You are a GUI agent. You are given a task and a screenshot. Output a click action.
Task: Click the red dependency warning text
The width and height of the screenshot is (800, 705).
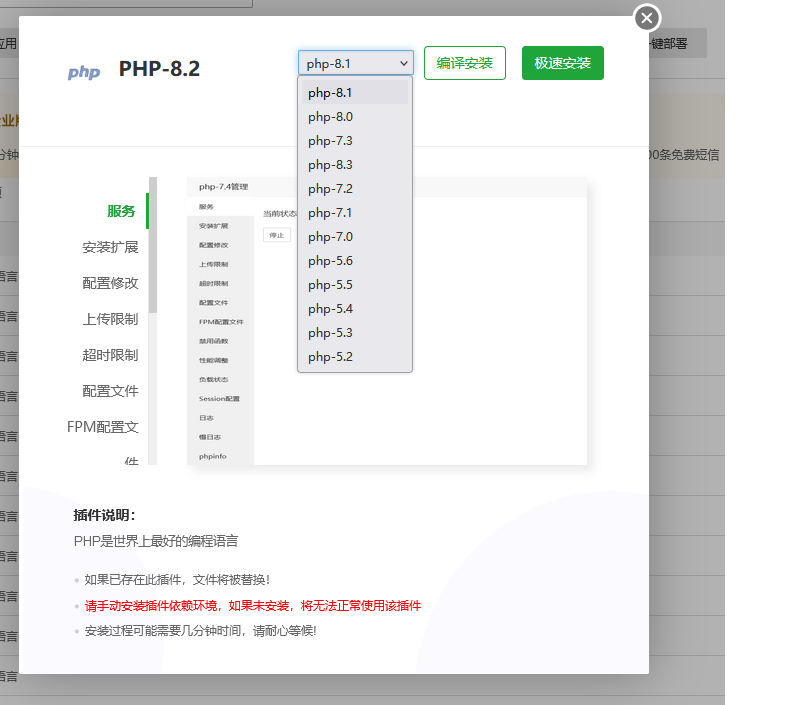[253, 606]
